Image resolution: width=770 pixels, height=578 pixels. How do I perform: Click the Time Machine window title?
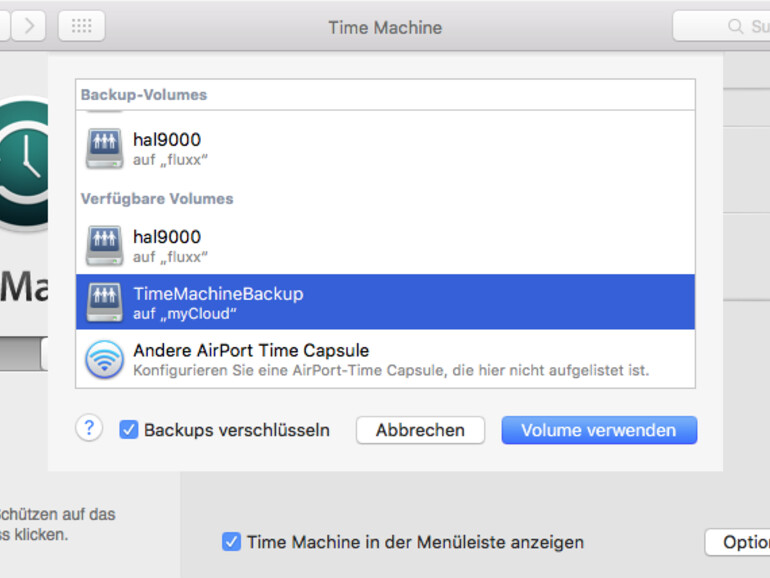point(385,28)
